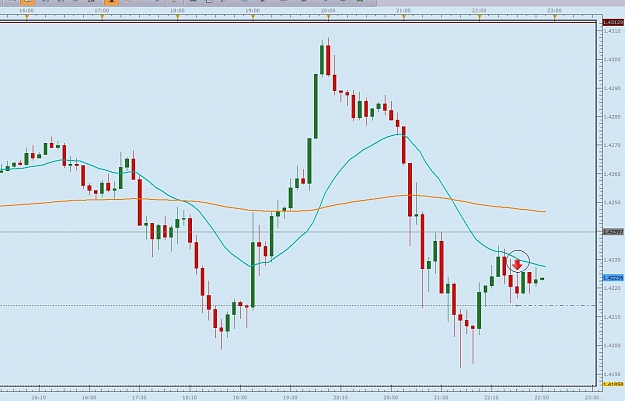The height and width of the screenshot is (401, 625).
Task: Click the 1.4290 price axis label
Action: (612, 88)
